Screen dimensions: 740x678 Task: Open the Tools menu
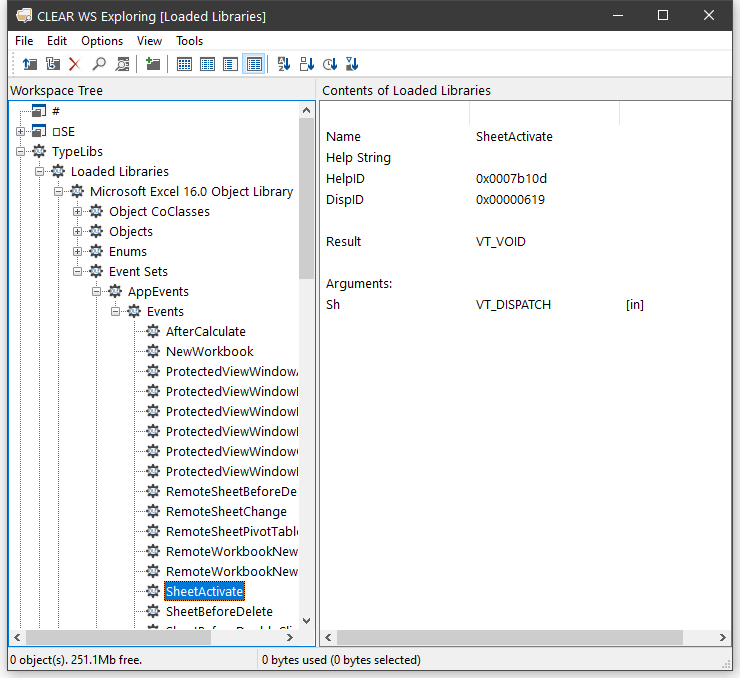(189, 41)
